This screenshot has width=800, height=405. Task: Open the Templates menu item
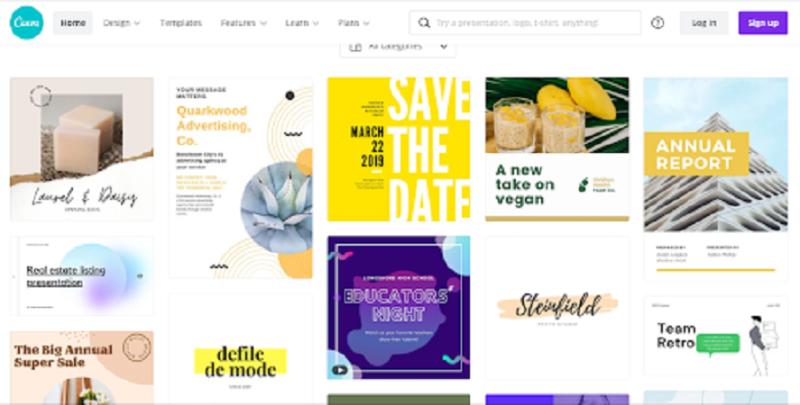pyautogui.click(x=181, y=23)
